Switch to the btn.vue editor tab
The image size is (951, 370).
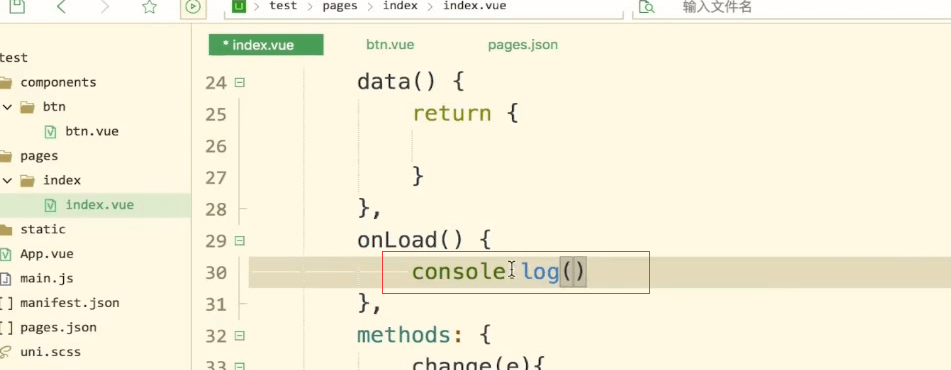[390, 45]
